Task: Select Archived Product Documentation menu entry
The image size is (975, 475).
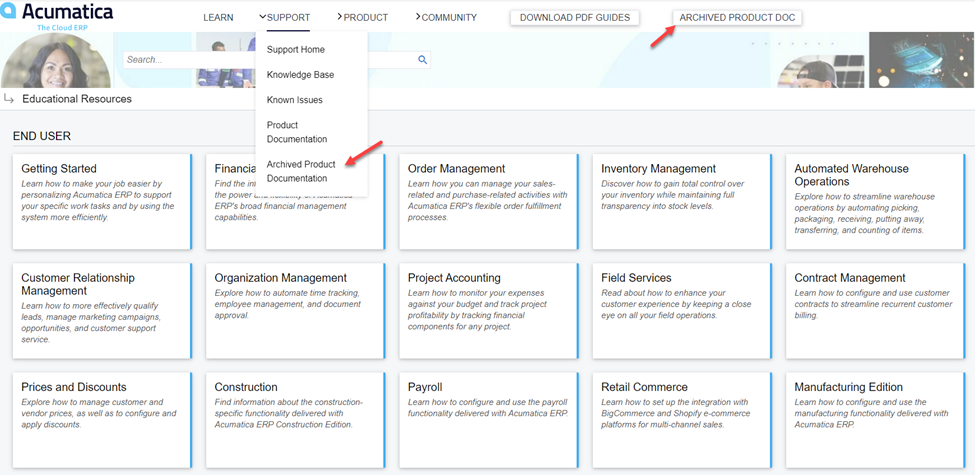Action: pyautogui.click(x=301, y=171)
